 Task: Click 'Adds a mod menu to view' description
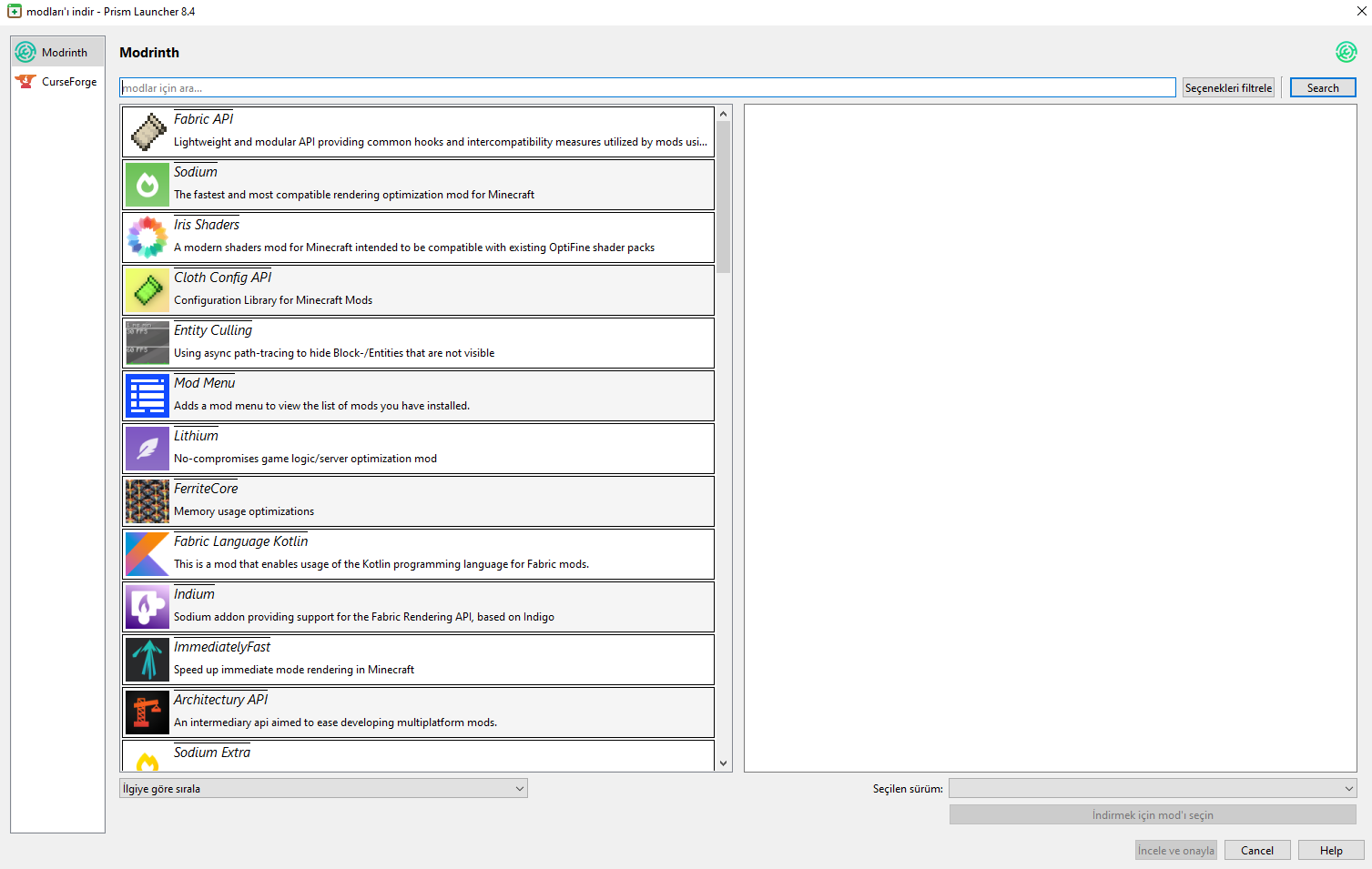point(321,406)
